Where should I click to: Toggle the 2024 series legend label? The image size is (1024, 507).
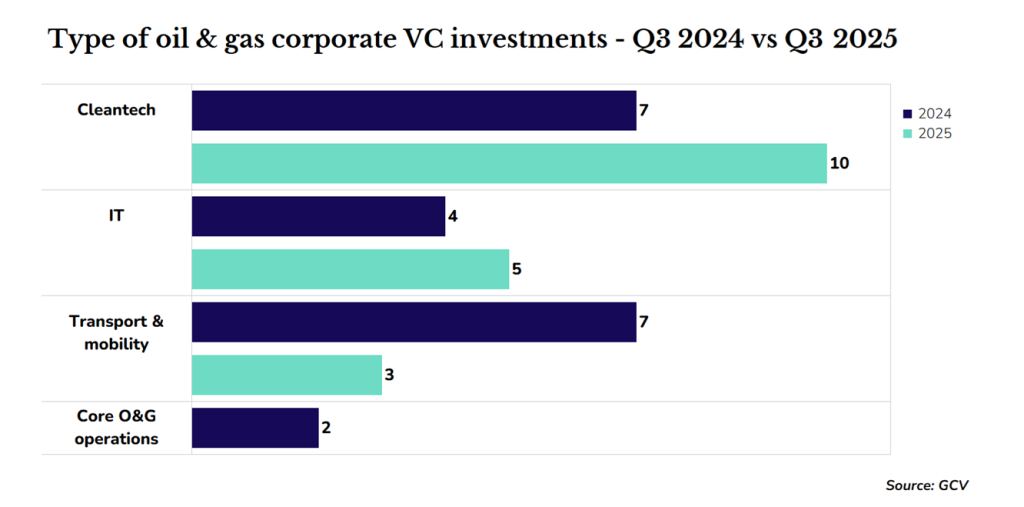[934, 114]
